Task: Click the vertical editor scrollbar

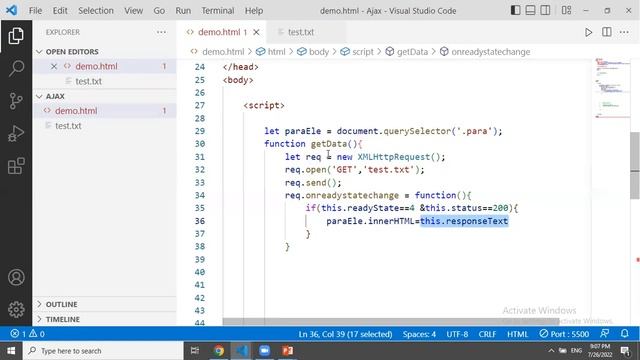Action: tap(635, 165)
